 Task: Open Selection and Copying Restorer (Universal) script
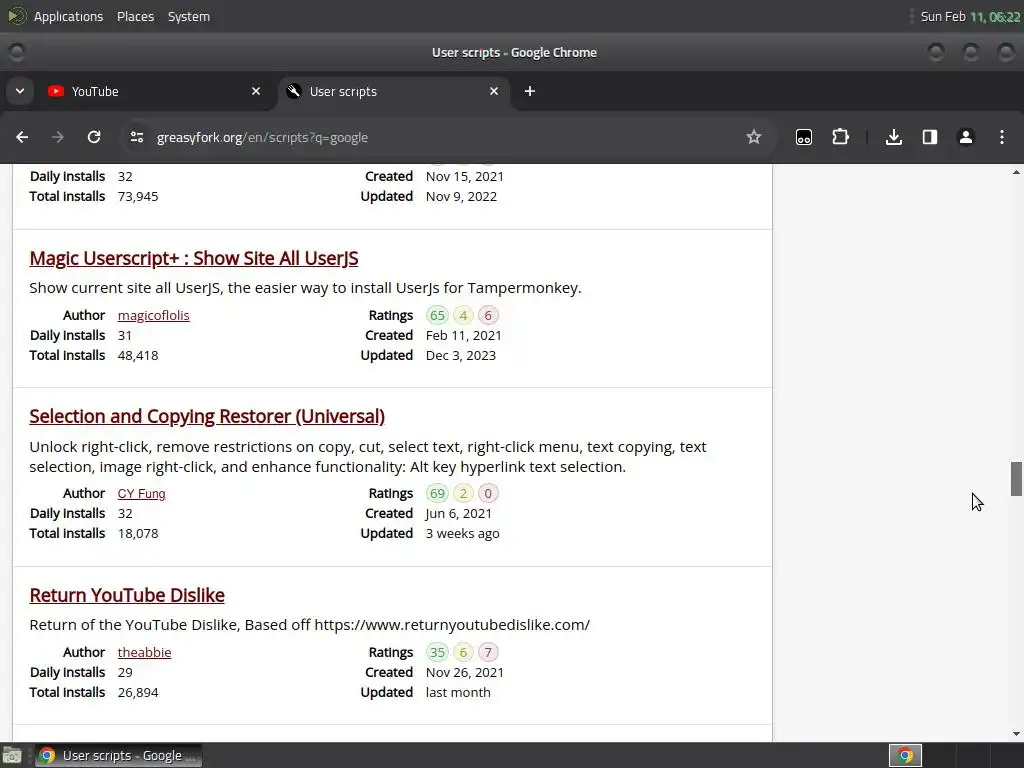207,416
